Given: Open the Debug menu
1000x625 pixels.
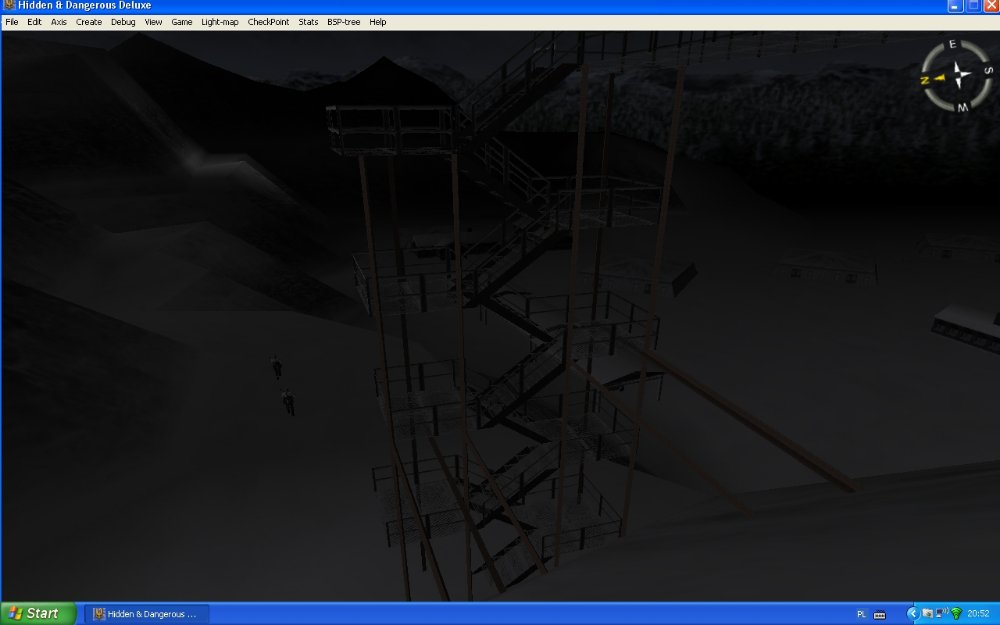Looking at the screenshot, I should click(123, 22).
